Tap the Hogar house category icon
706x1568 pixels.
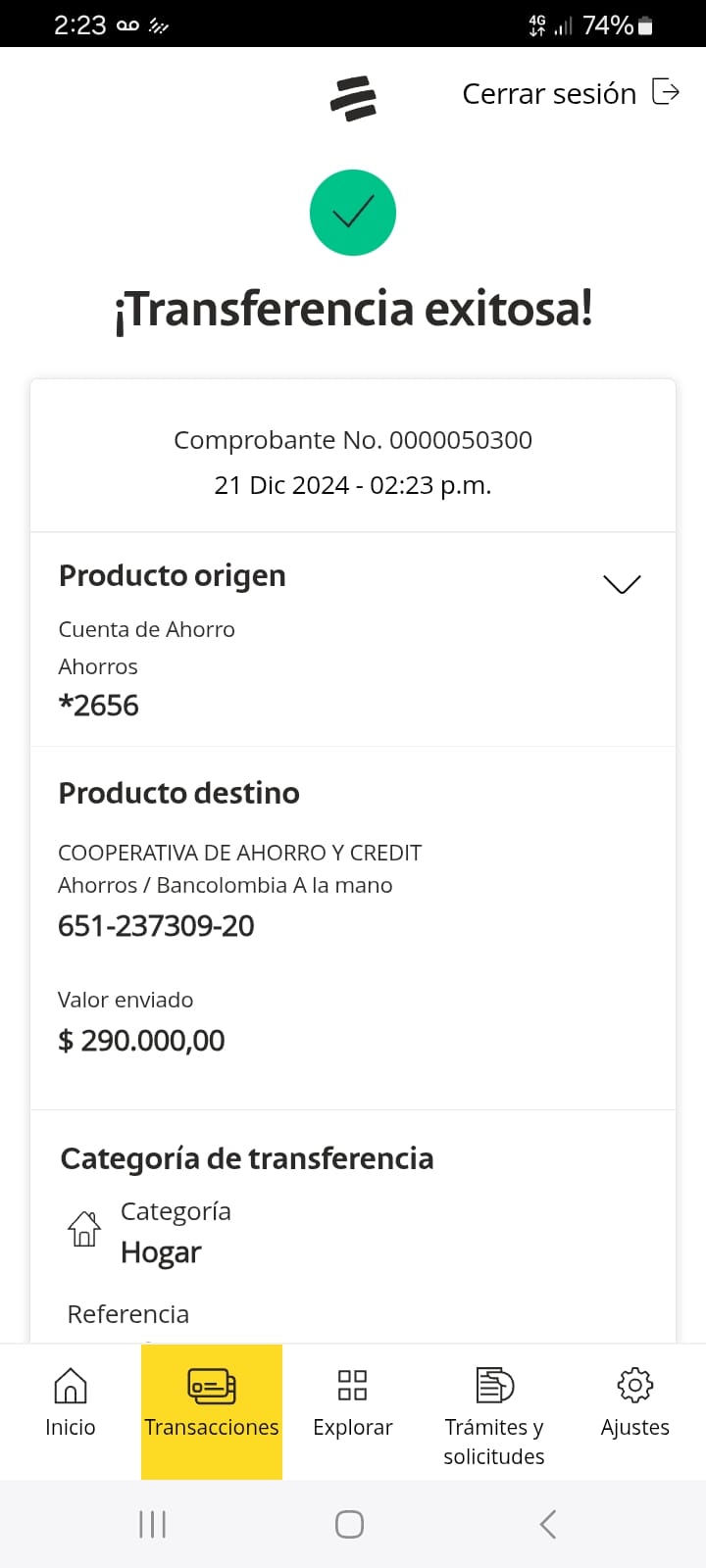pos(84,1228)
